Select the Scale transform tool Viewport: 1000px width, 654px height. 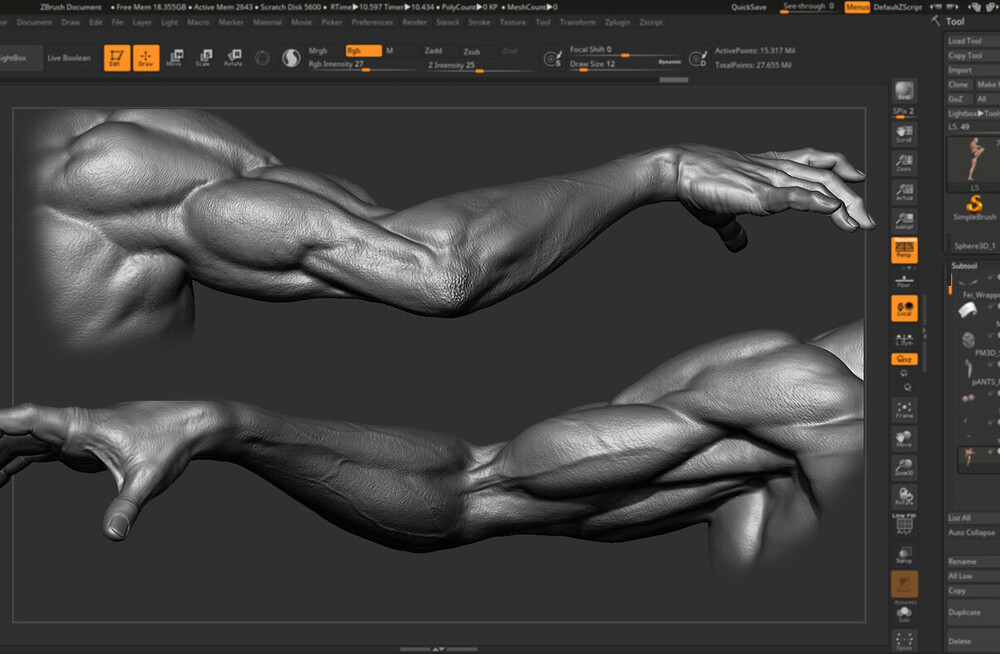[203, 58]
